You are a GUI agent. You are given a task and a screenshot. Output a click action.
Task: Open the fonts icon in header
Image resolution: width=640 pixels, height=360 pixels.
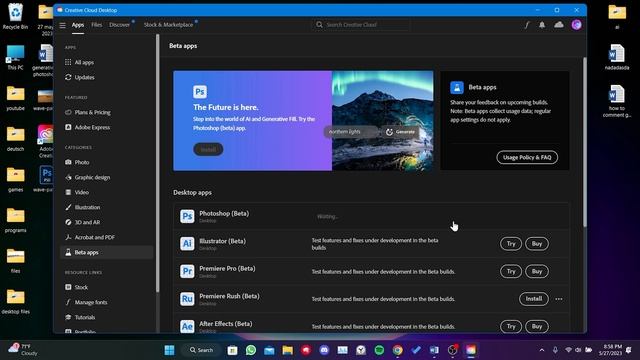point(527,25)
